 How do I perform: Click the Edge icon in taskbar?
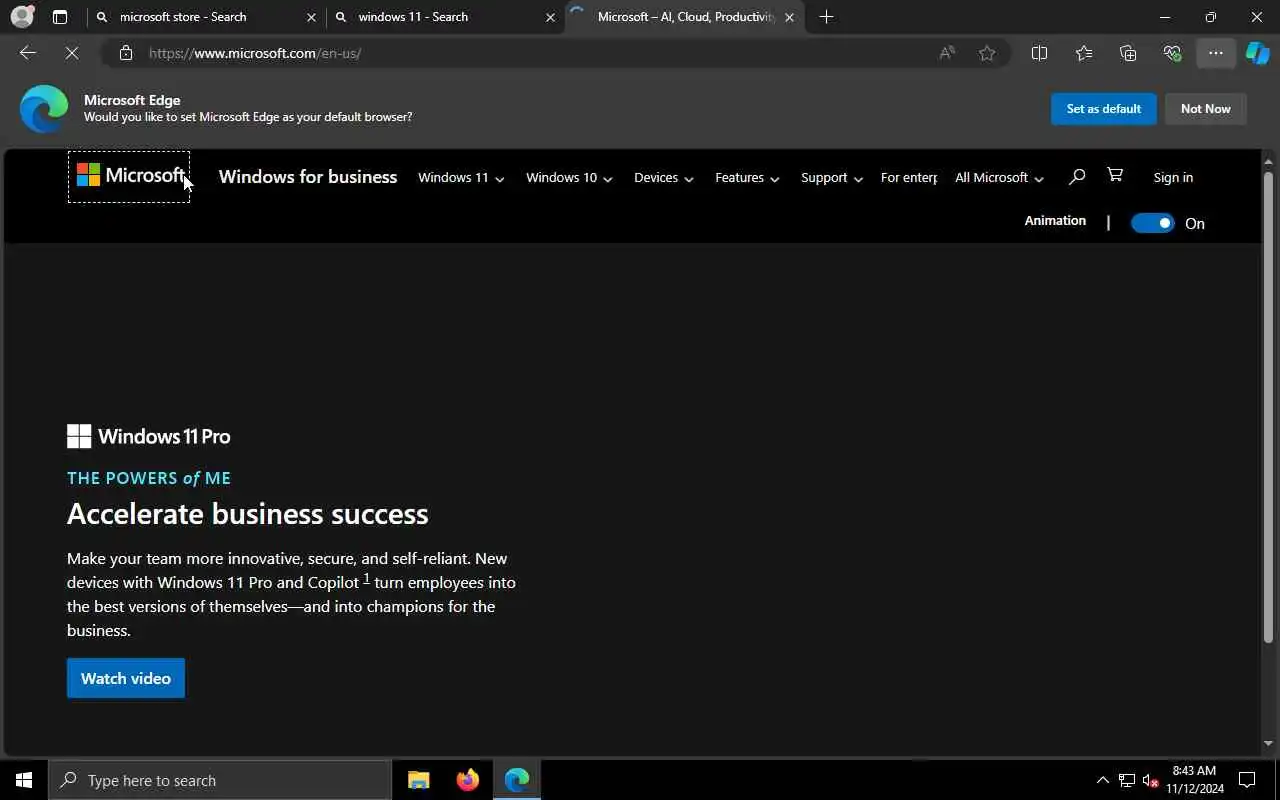516,780
